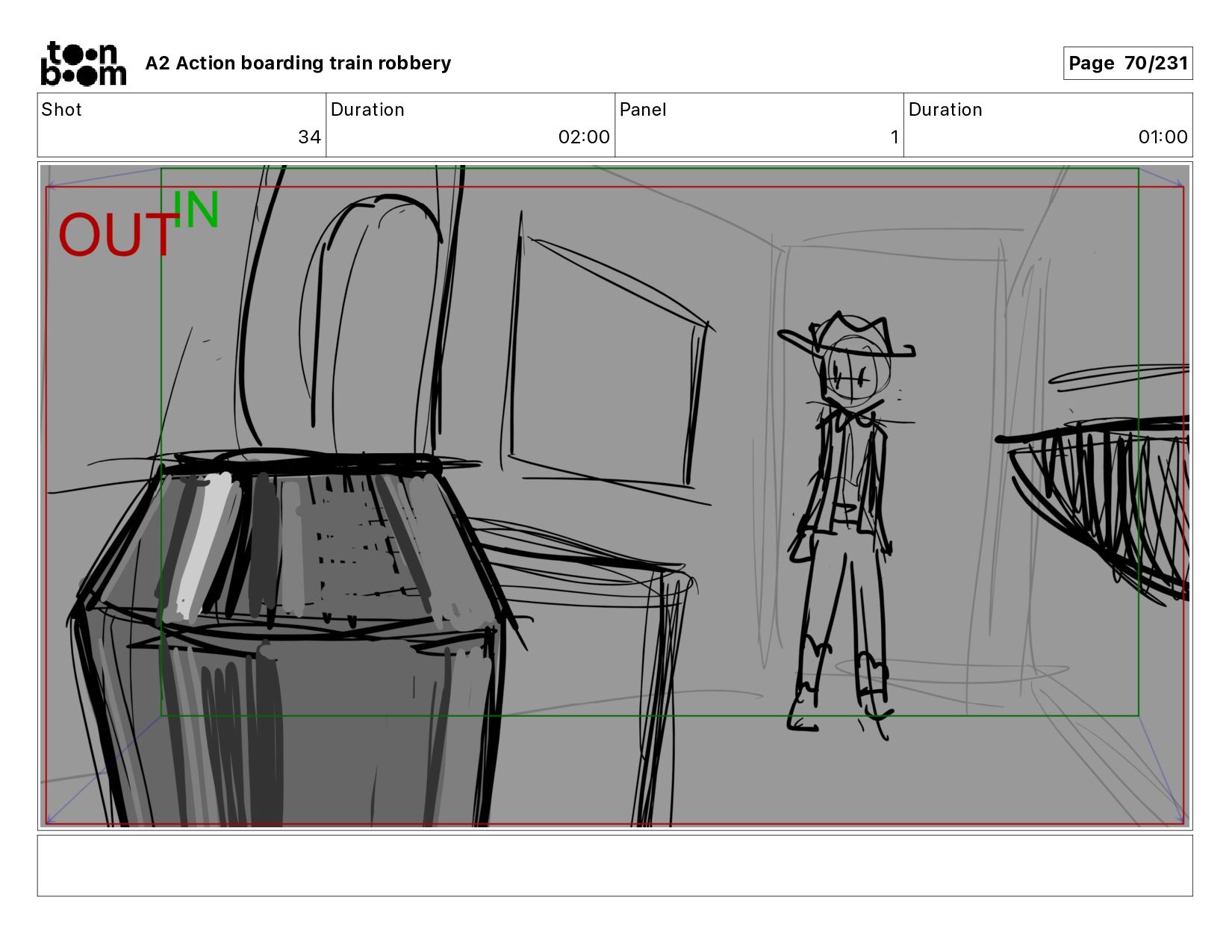Click the shot duration value 02:00
The height and width of the screenshot is (952, 1232).
(x=584, y=137)
